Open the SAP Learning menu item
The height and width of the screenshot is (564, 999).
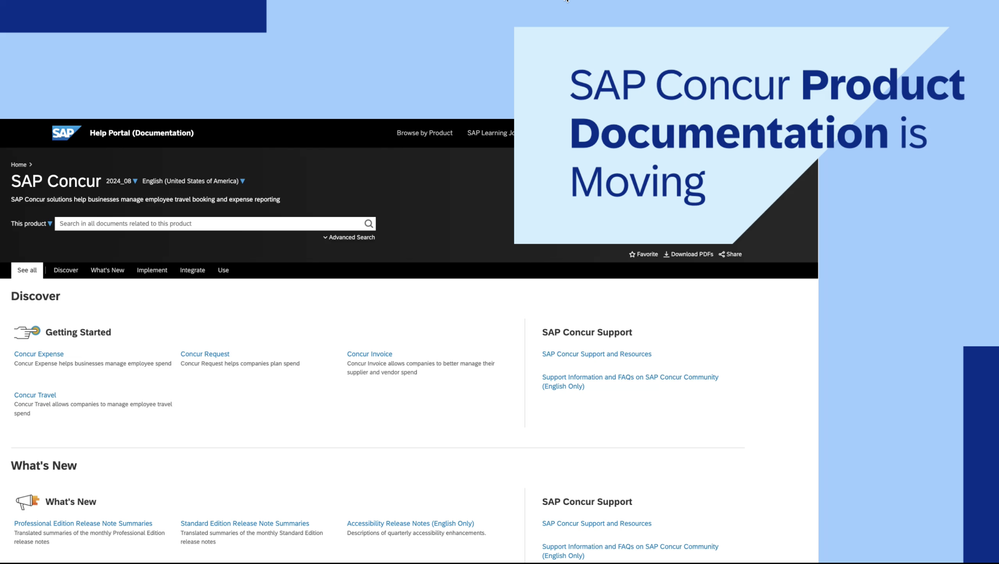tap(490, 133)
